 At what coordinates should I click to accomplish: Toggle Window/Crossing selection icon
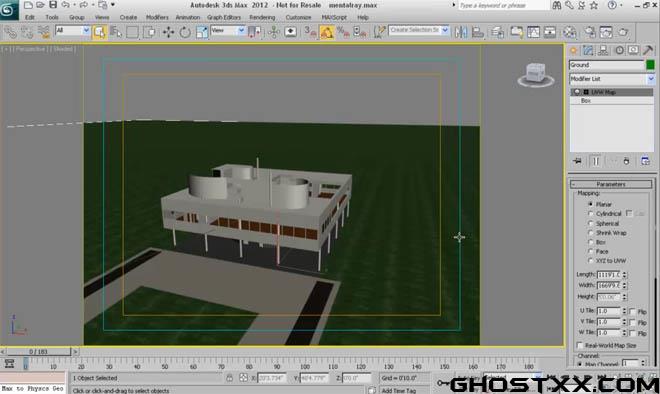[149, 32]
